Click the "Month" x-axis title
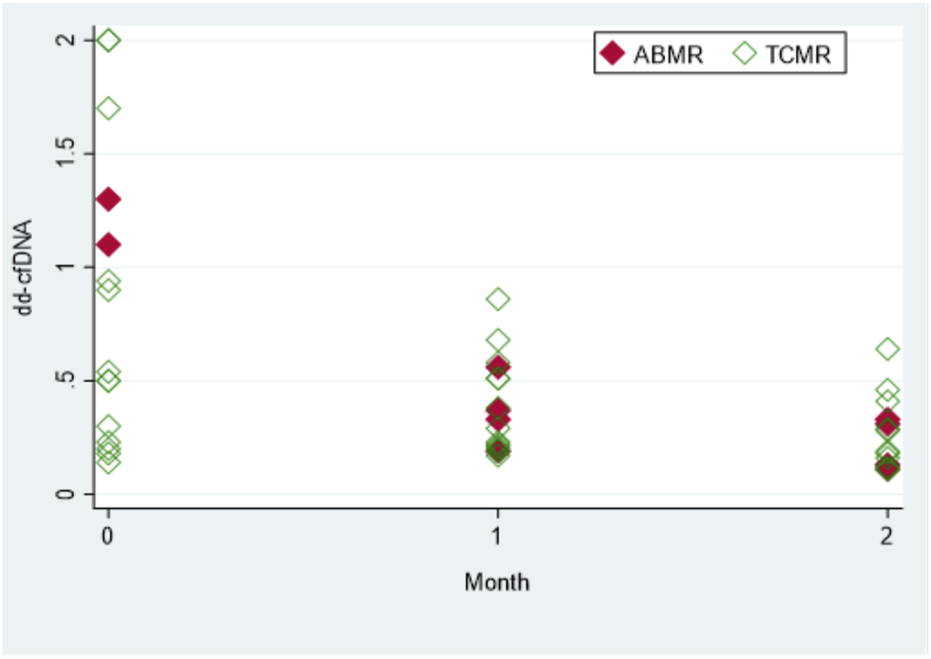The width and height of the screenshot is (931, 659). click(x=497, y=582)
